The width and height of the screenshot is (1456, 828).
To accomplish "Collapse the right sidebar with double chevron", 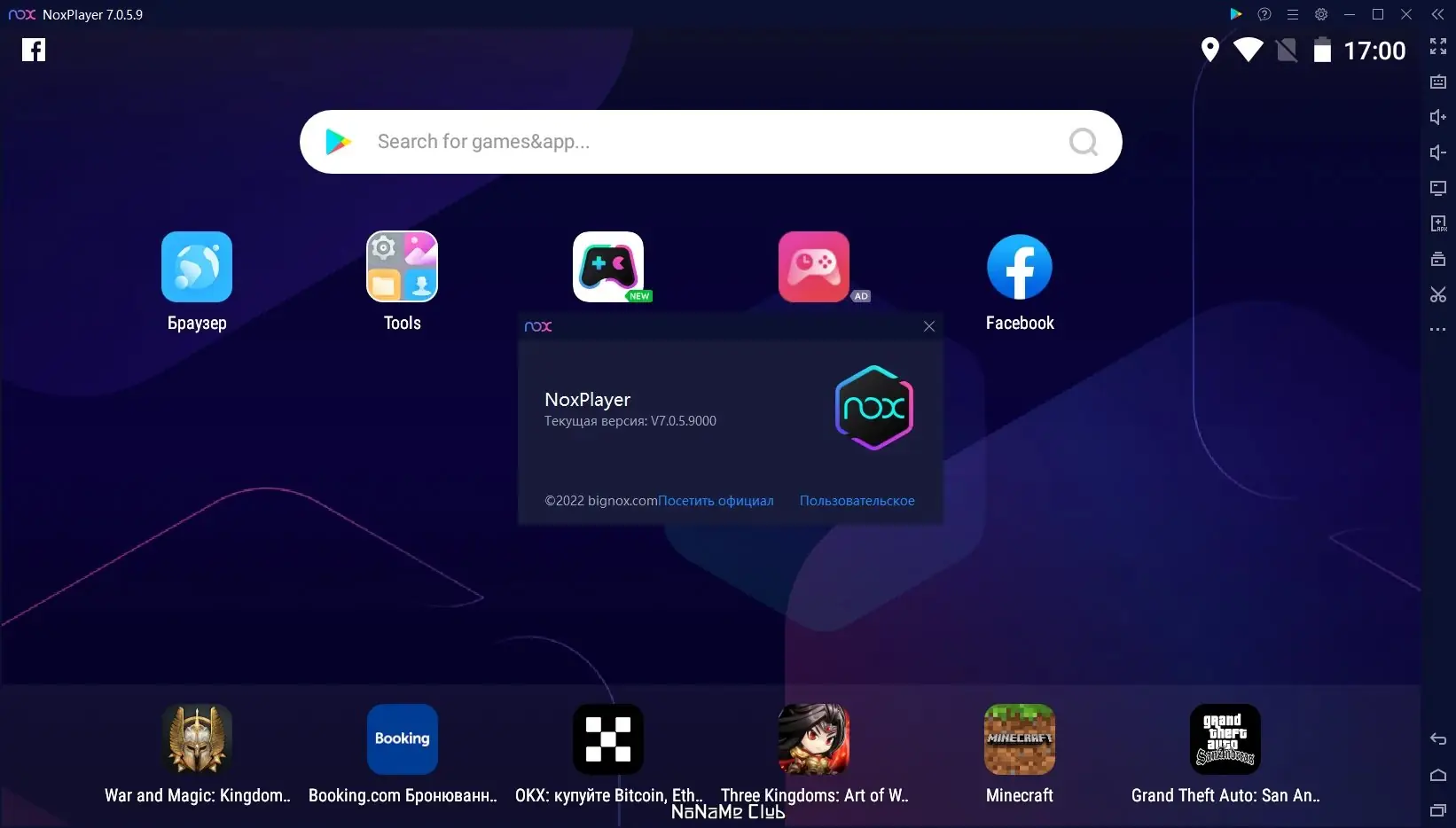I will (1438, 14).
